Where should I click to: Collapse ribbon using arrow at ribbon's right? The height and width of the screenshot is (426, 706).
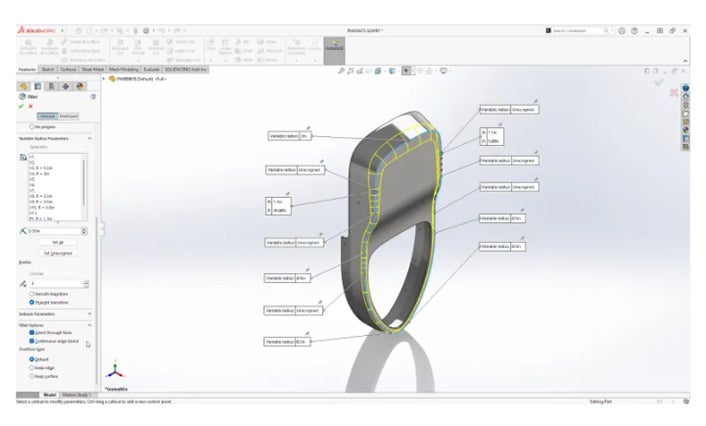tap(685, 60)
